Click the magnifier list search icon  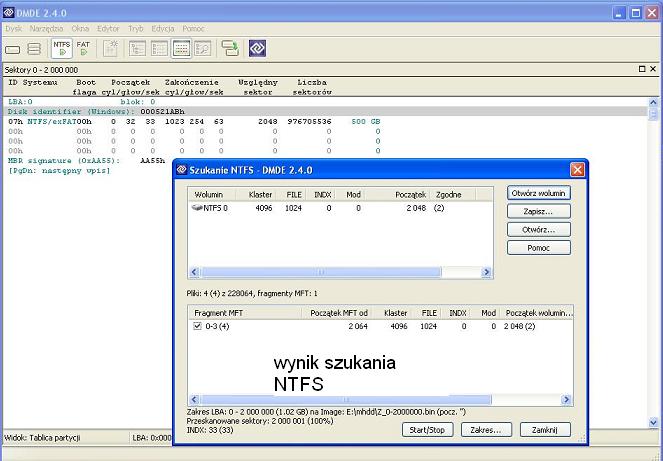click(x=203, y=49)
